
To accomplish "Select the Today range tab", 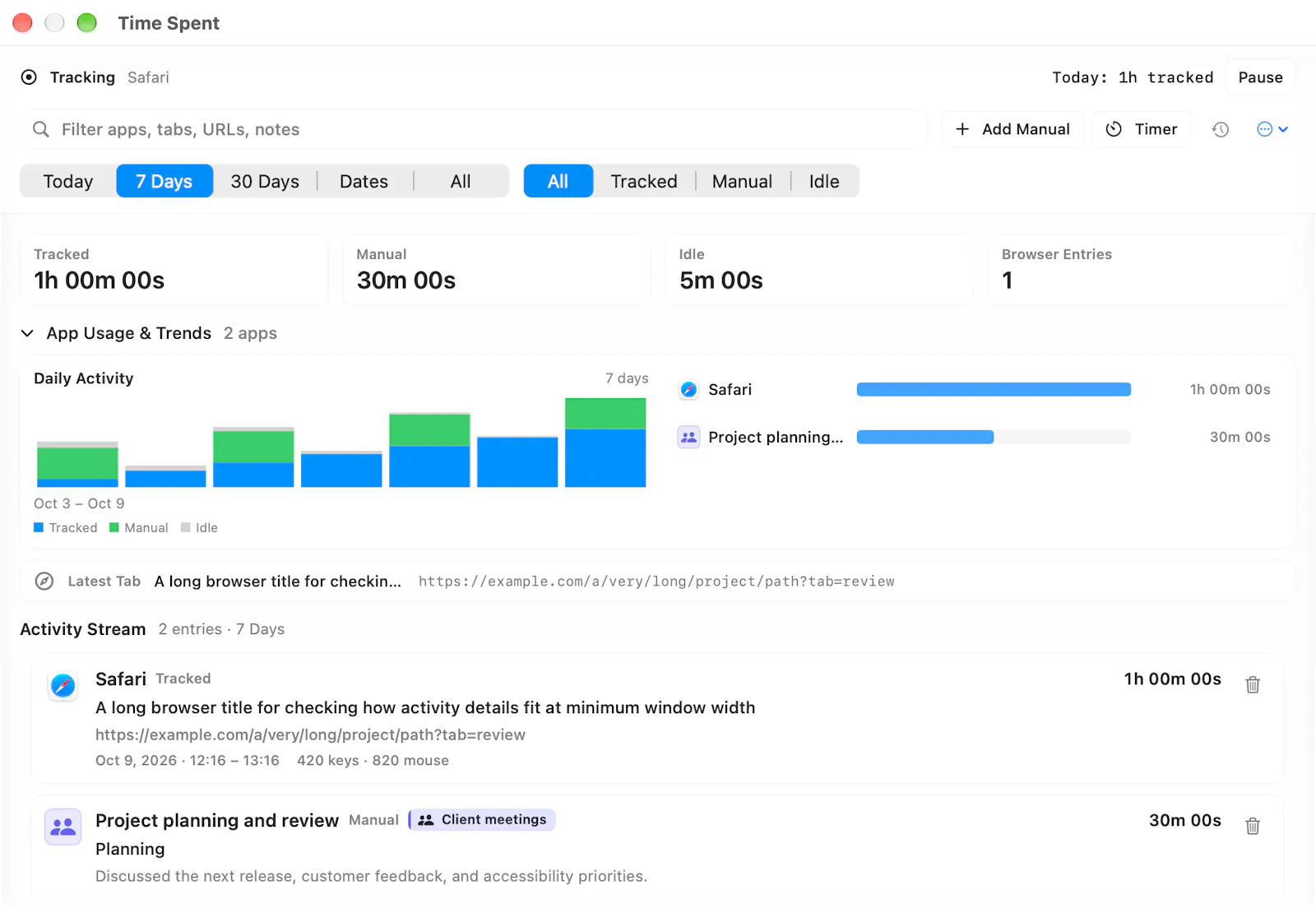I will [68, 181].
